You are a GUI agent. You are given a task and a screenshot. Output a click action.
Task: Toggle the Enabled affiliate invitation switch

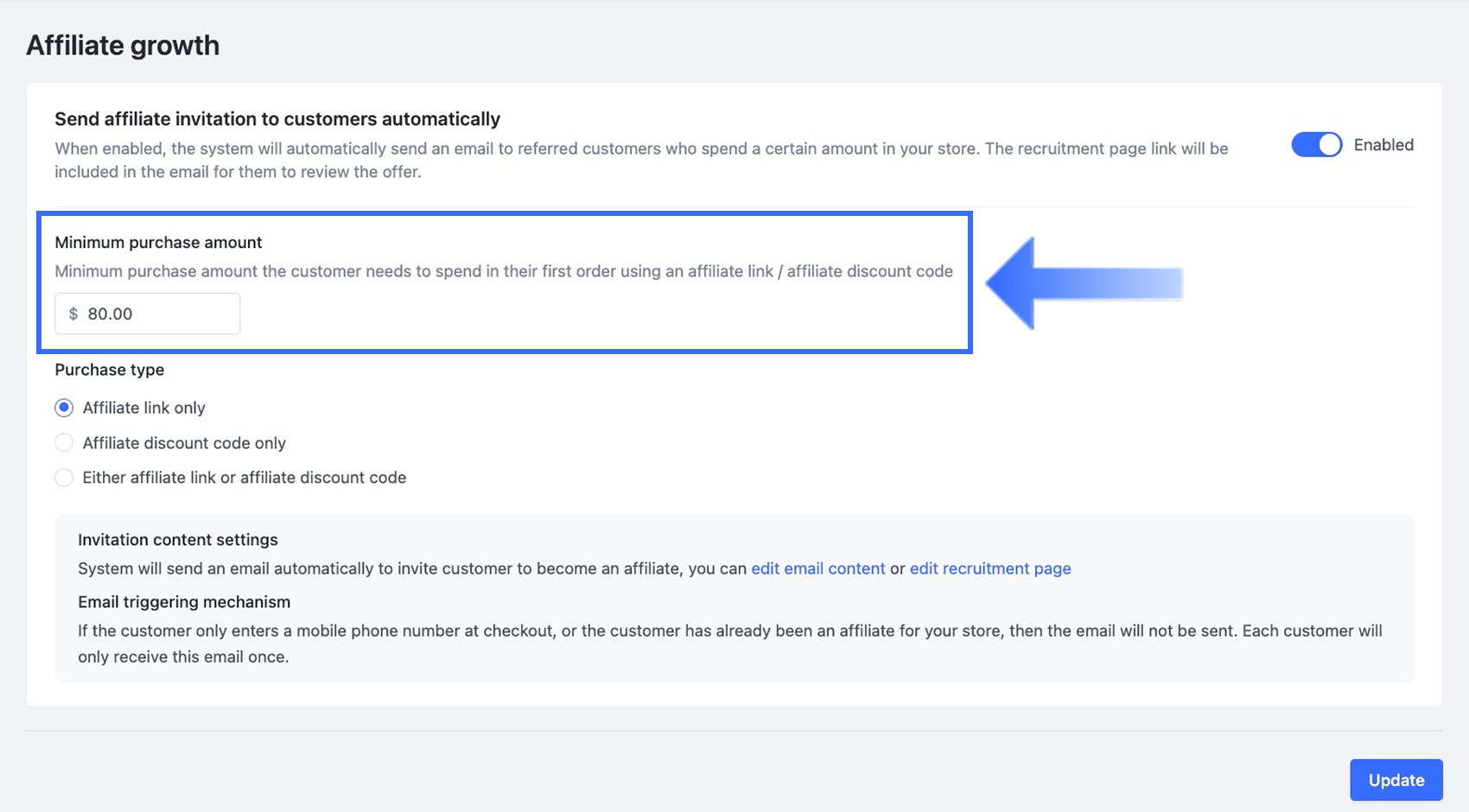pyautogui.click(x=1316, y=144)
